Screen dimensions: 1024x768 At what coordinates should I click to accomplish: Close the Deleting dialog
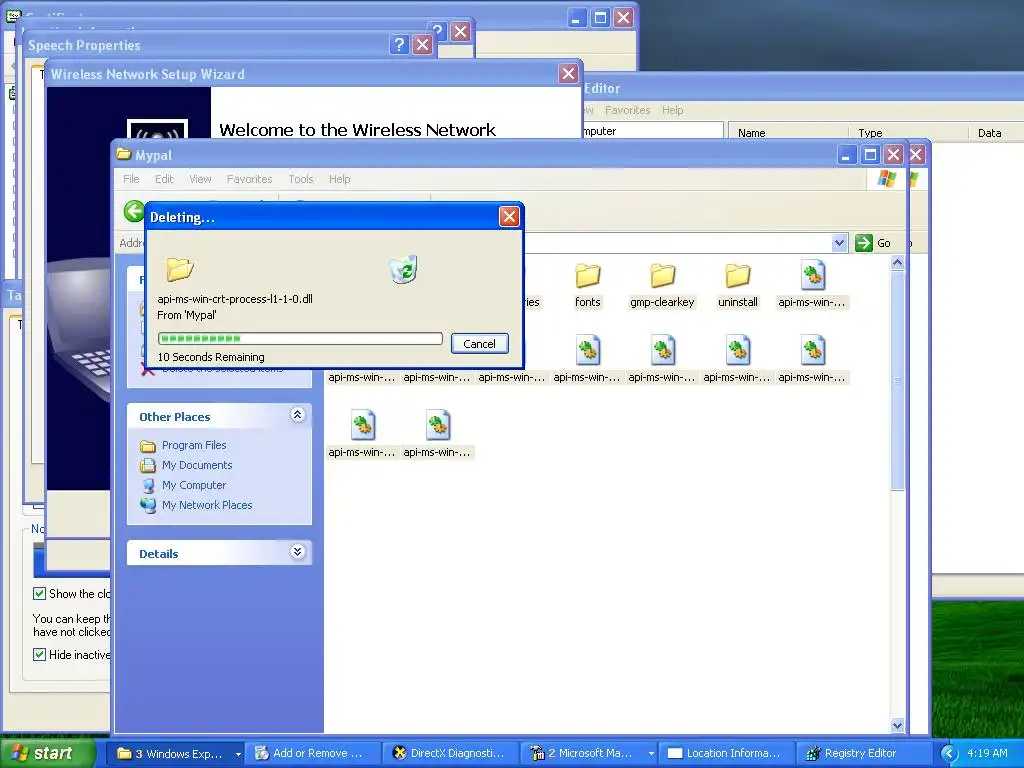(509, 216)
